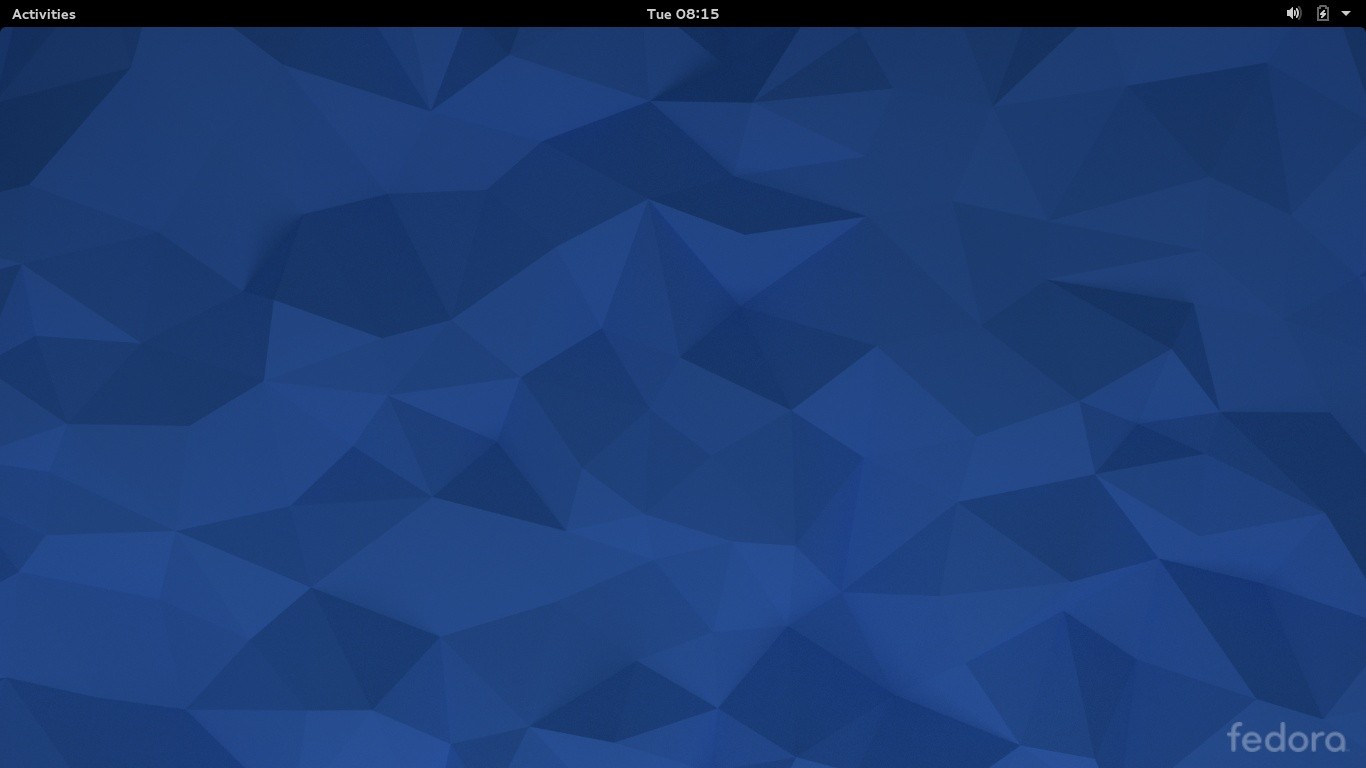Click the Activities label in top bar
This screenshot has width=1366, height=768.
coord(44,14)
